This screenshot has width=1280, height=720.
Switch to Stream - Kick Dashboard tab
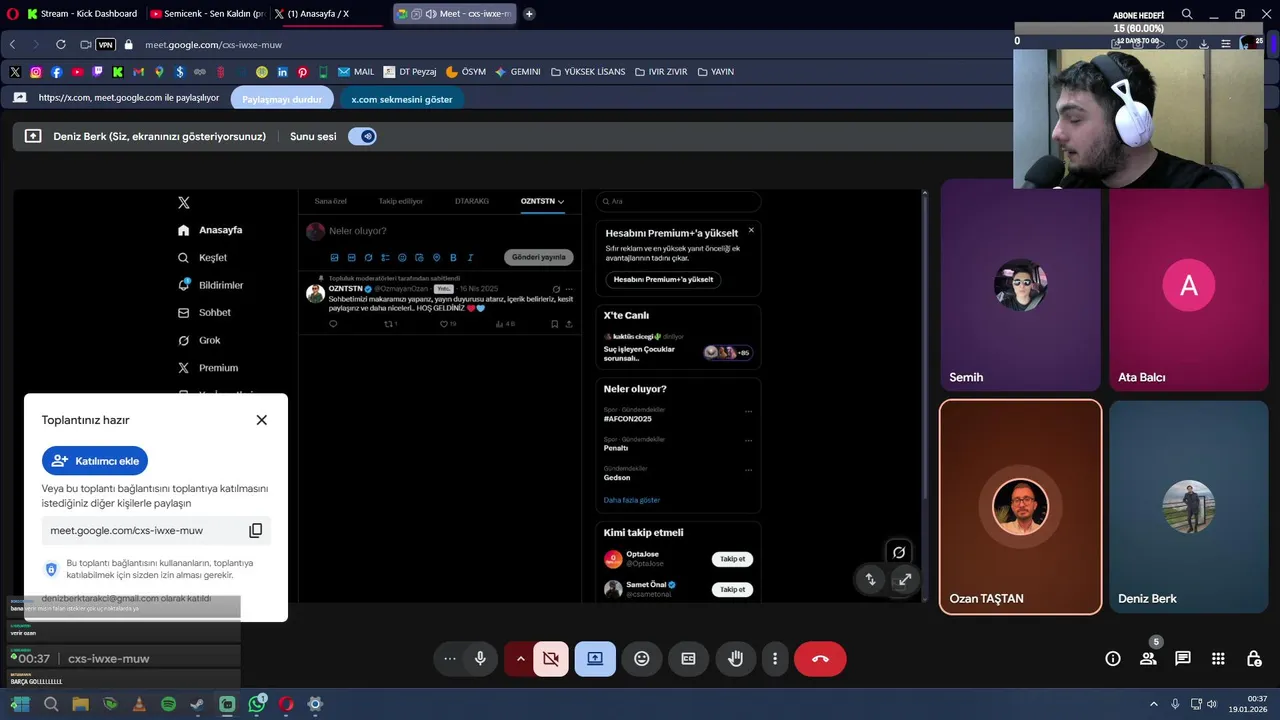point(82,14)
